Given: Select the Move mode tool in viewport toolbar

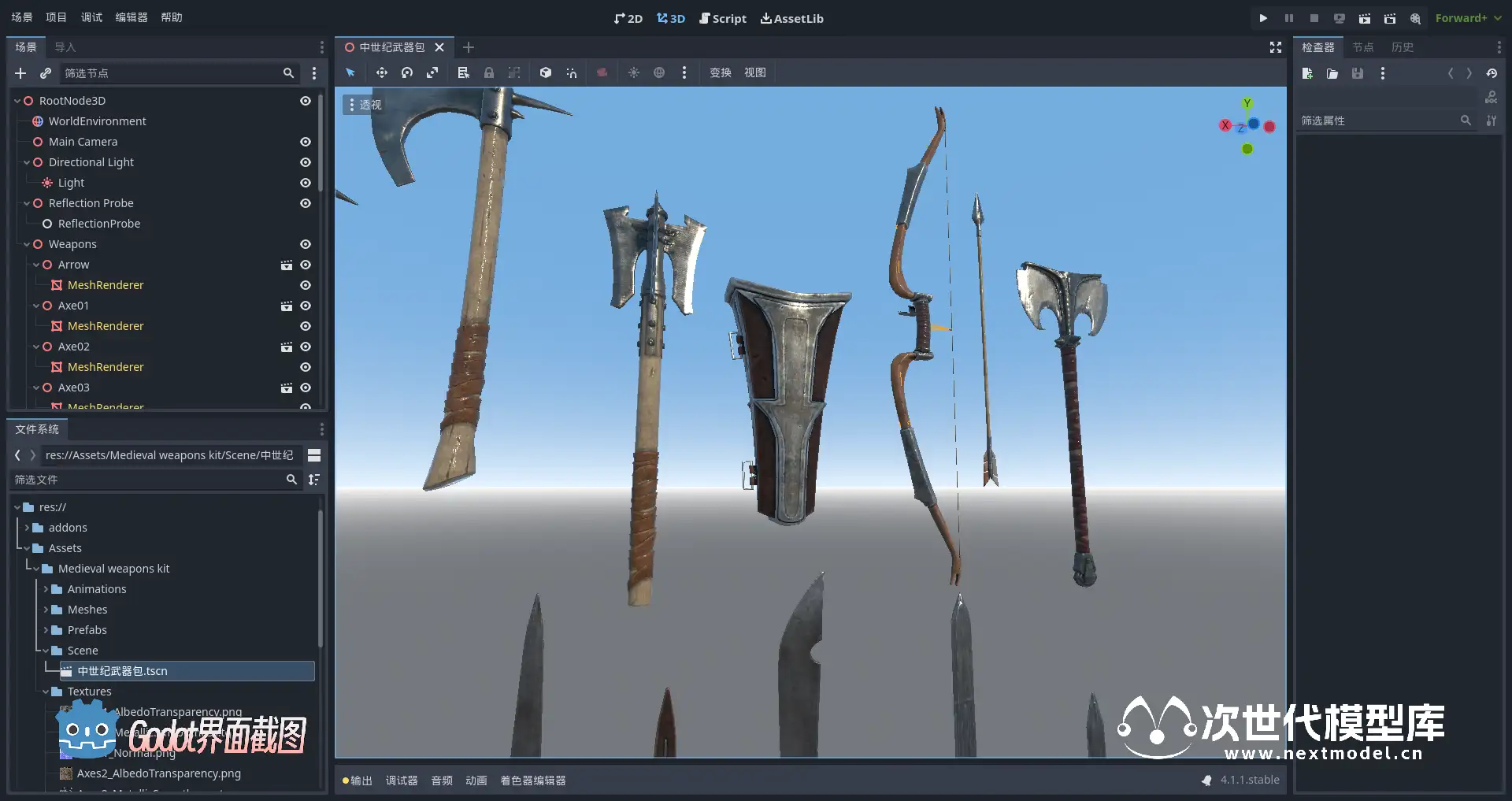Looking at the screenshot, I should pyautogui.click(x=381, y=72).
